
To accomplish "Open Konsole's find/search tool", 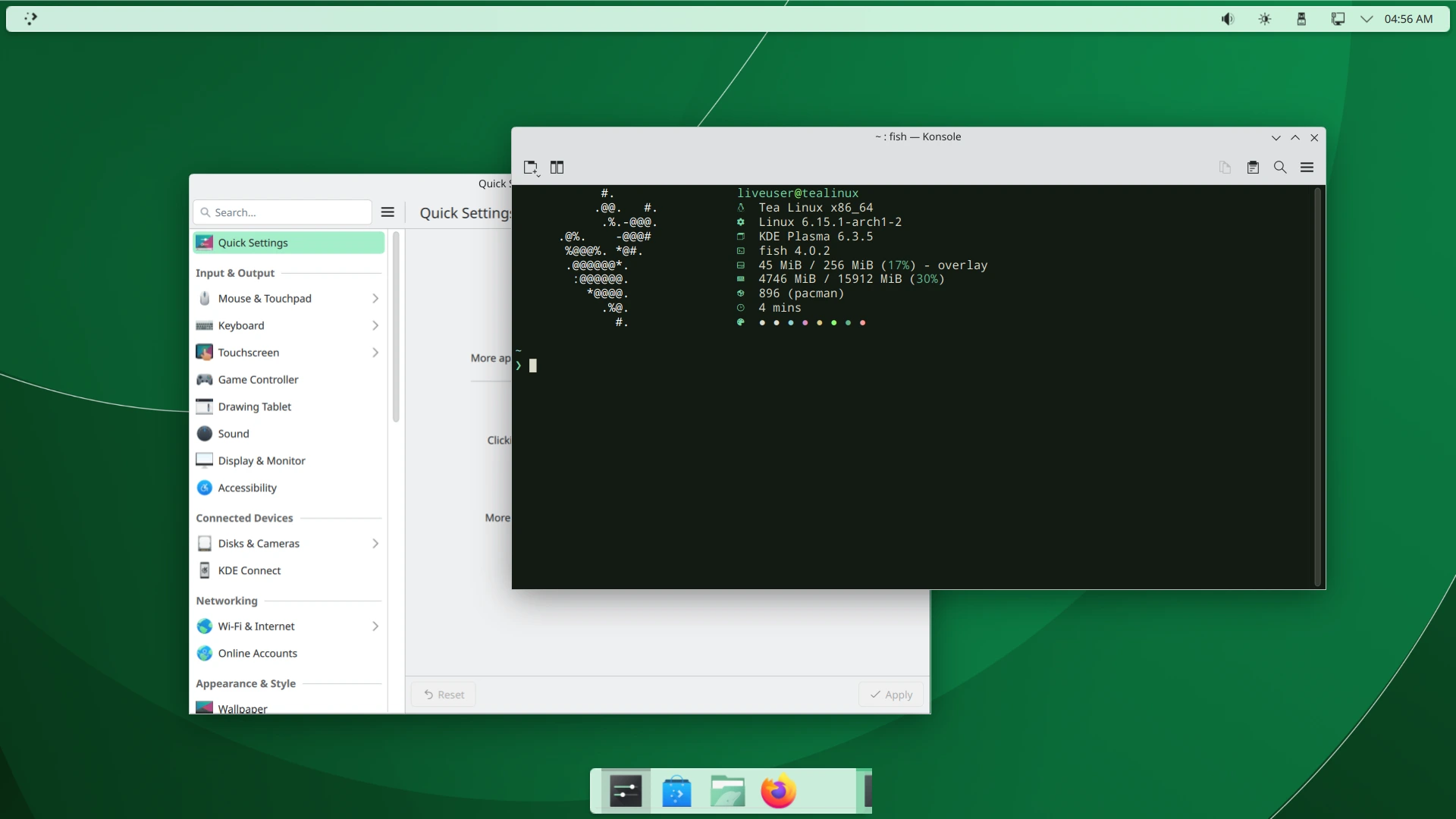I will [x=1280, y=167].
